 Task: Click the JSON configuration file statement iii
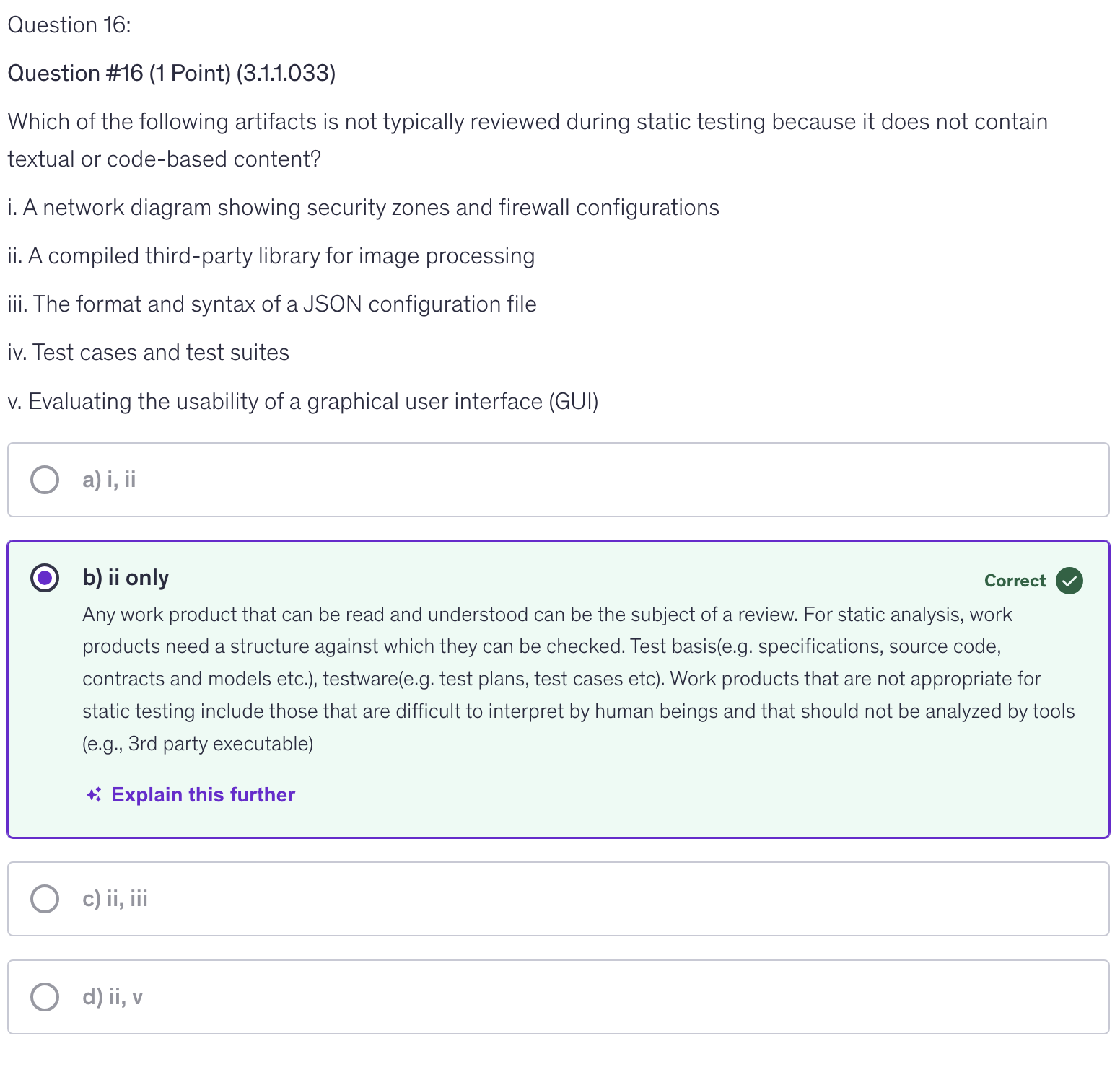[272, 304]
